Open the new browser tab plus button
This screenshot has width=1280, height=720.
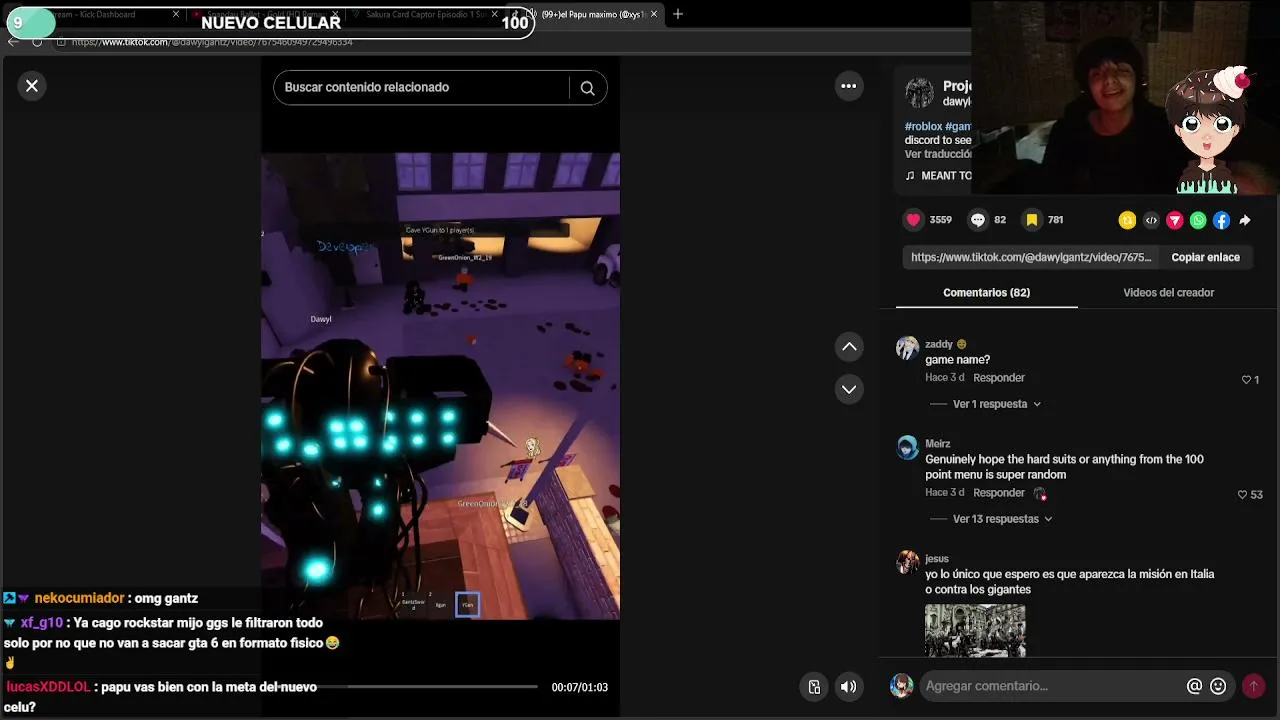pyautogui.click(x=678, y=14)
